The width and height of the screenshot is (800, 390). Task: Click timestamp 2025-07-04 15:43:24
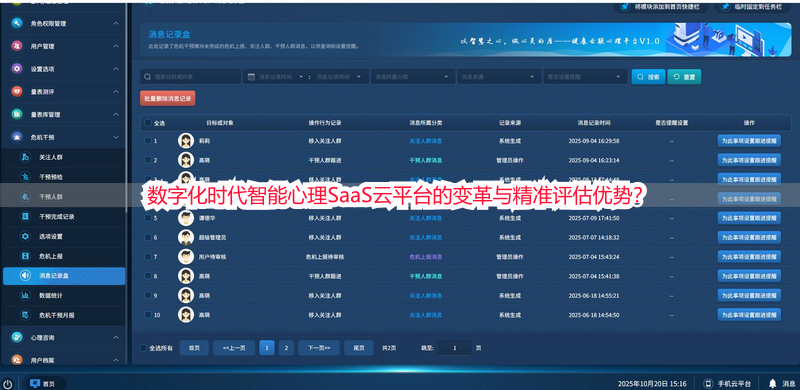pos(594,257)
